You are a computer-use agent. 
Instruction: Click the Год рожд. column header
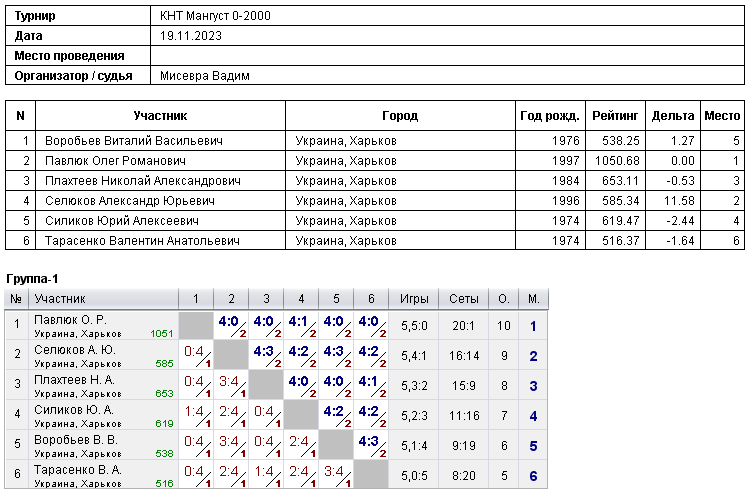pos(550,116)
